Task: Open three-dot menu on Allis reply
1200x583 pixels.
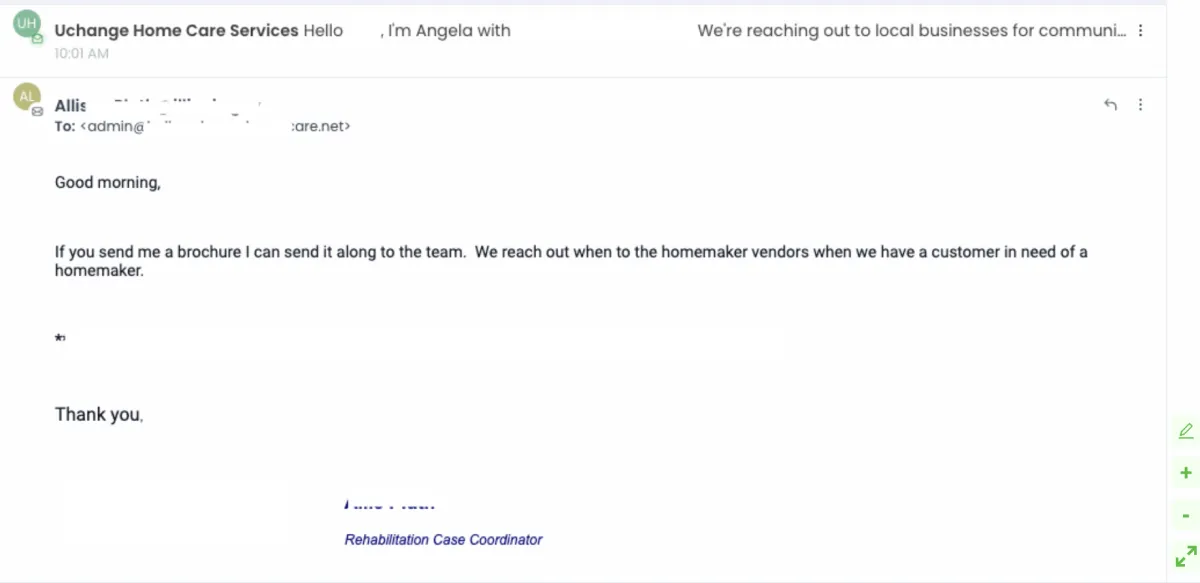Action: (1141, 105)
